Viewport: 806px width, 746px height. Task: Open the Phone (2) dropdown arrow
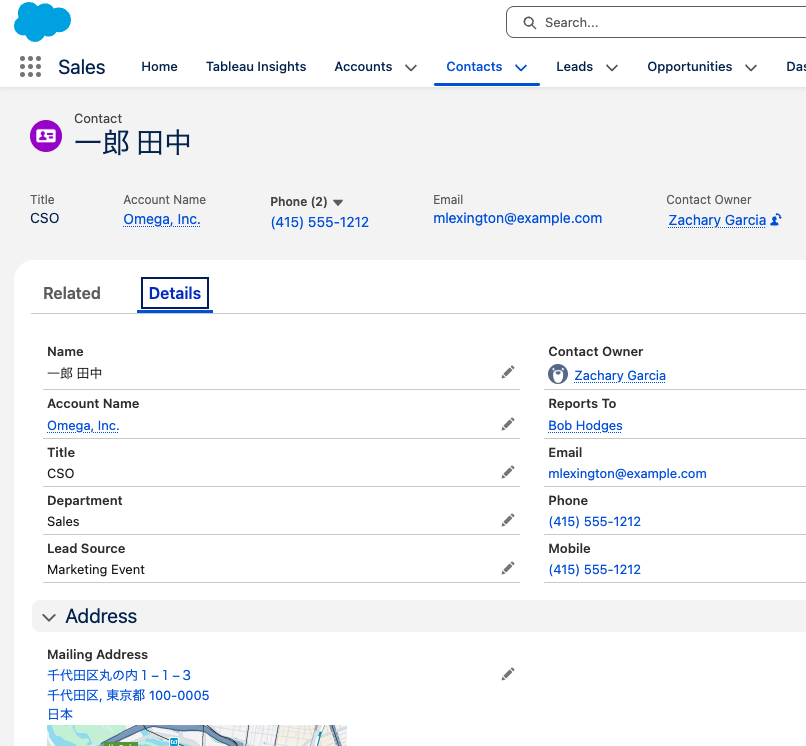point(338,202)
